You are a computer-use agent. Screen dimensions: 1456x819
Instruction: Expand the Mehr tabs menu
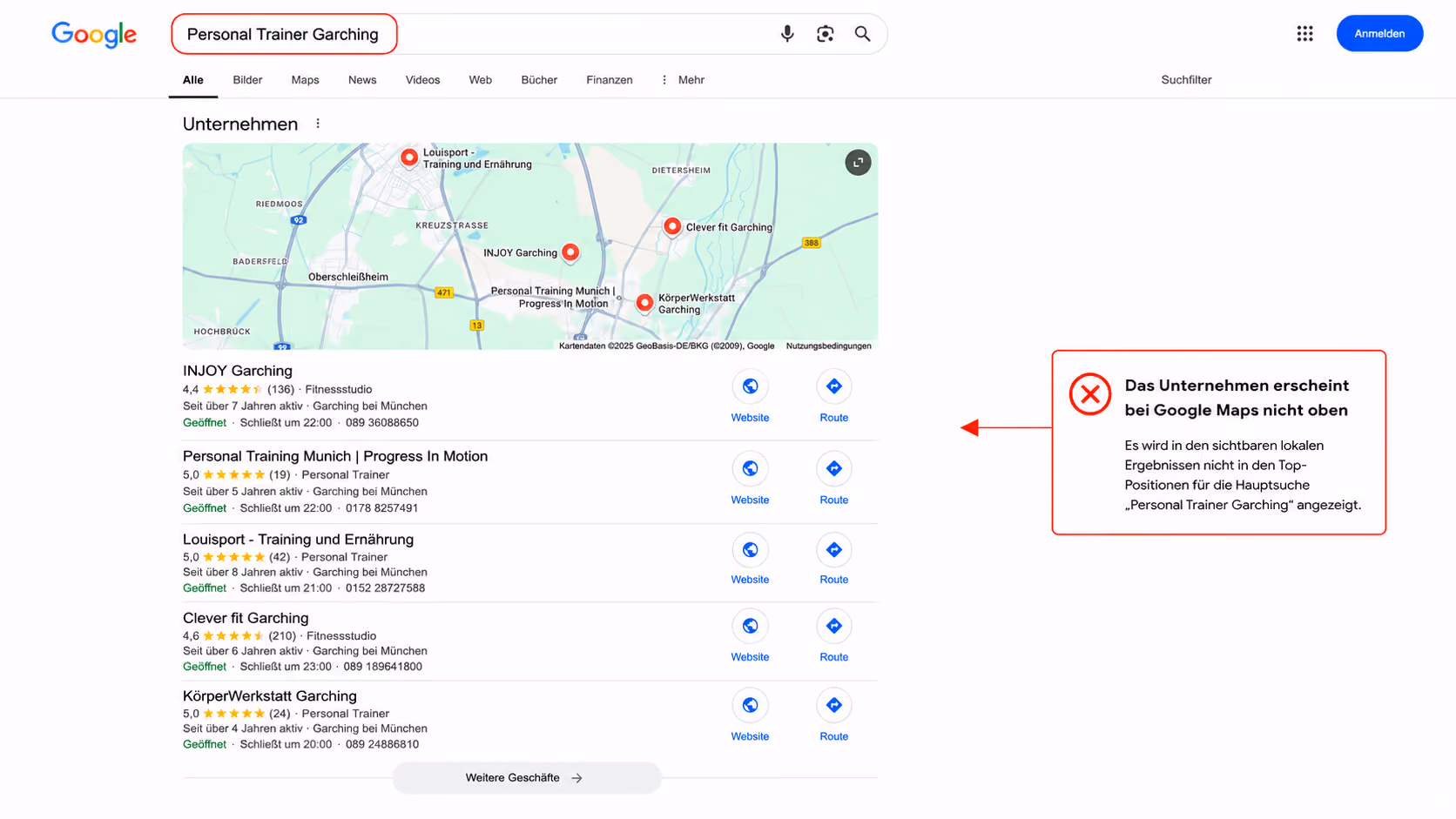point(683,80)
